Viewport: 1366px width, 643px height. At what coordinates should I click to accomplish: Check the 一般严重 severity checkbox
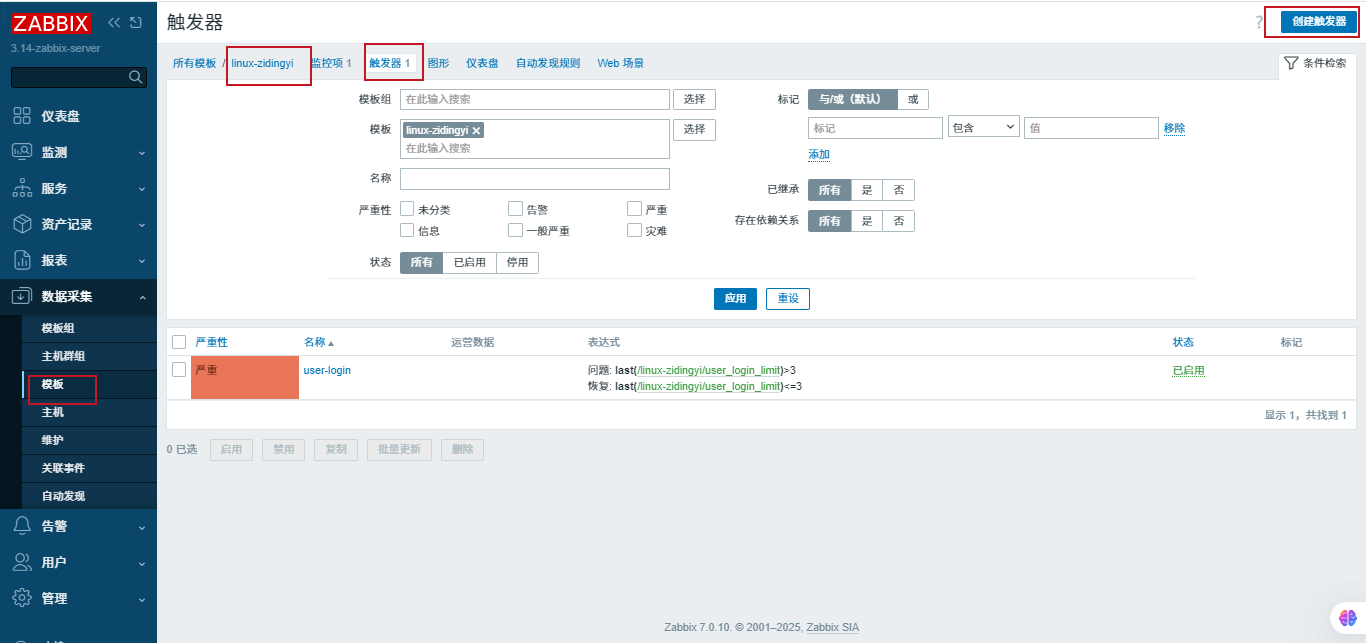(515, 230)
